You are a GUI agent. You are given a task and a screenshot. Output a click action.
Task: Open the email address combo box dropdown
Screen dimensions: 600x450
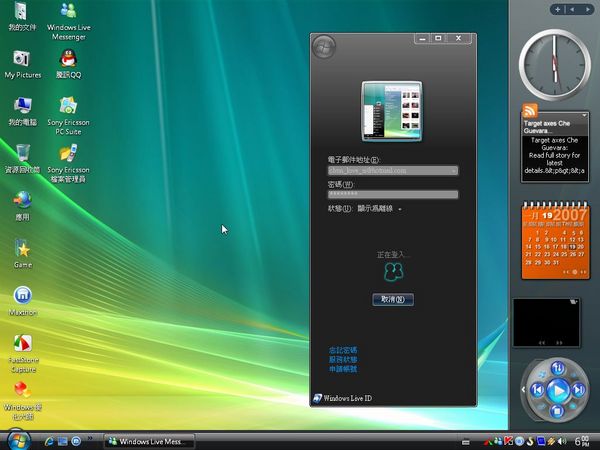click(x=453, y=171)
